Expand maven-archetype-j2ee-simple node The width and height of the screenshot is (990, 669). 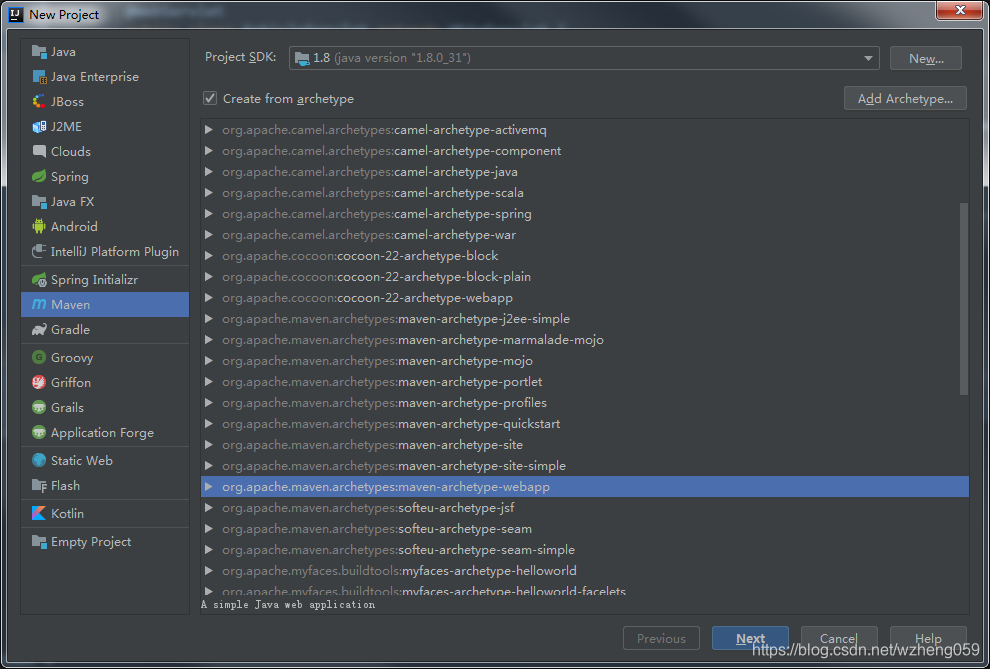pyautogui.click(x=209, y=319)
